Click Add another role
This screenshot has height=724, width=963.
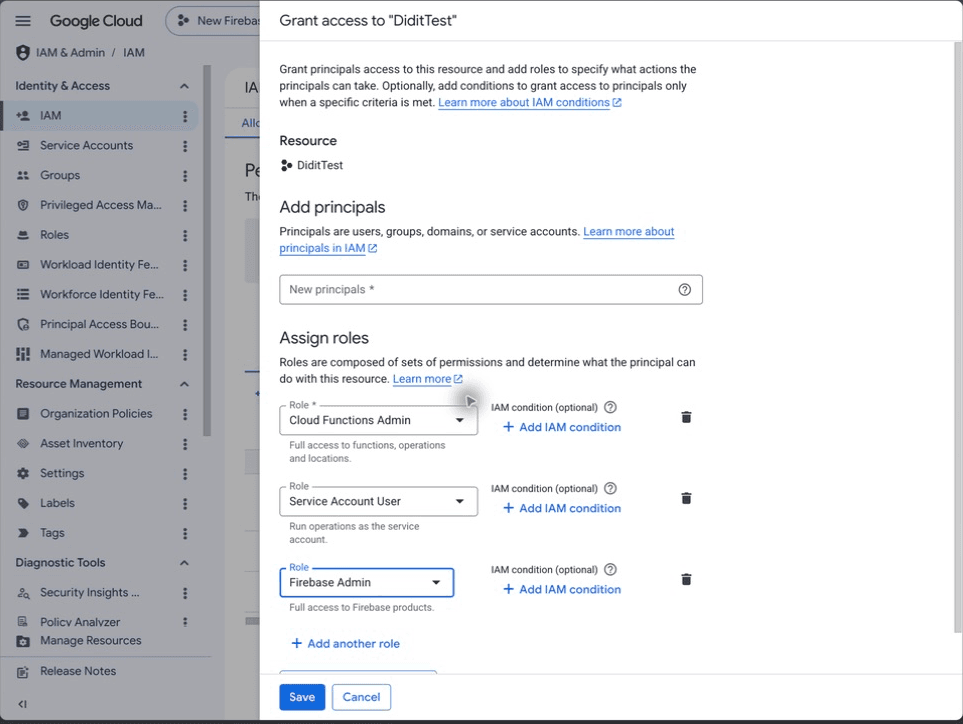pyautogui.click(x=345, y=644)
